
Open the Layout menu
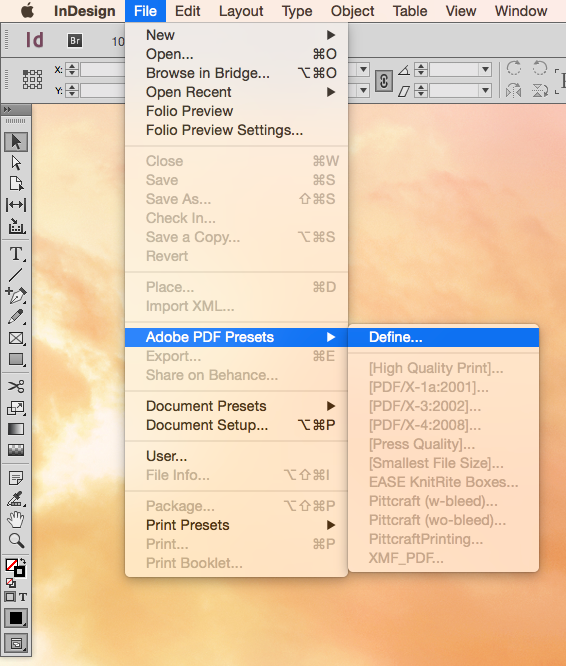[241, 11]
